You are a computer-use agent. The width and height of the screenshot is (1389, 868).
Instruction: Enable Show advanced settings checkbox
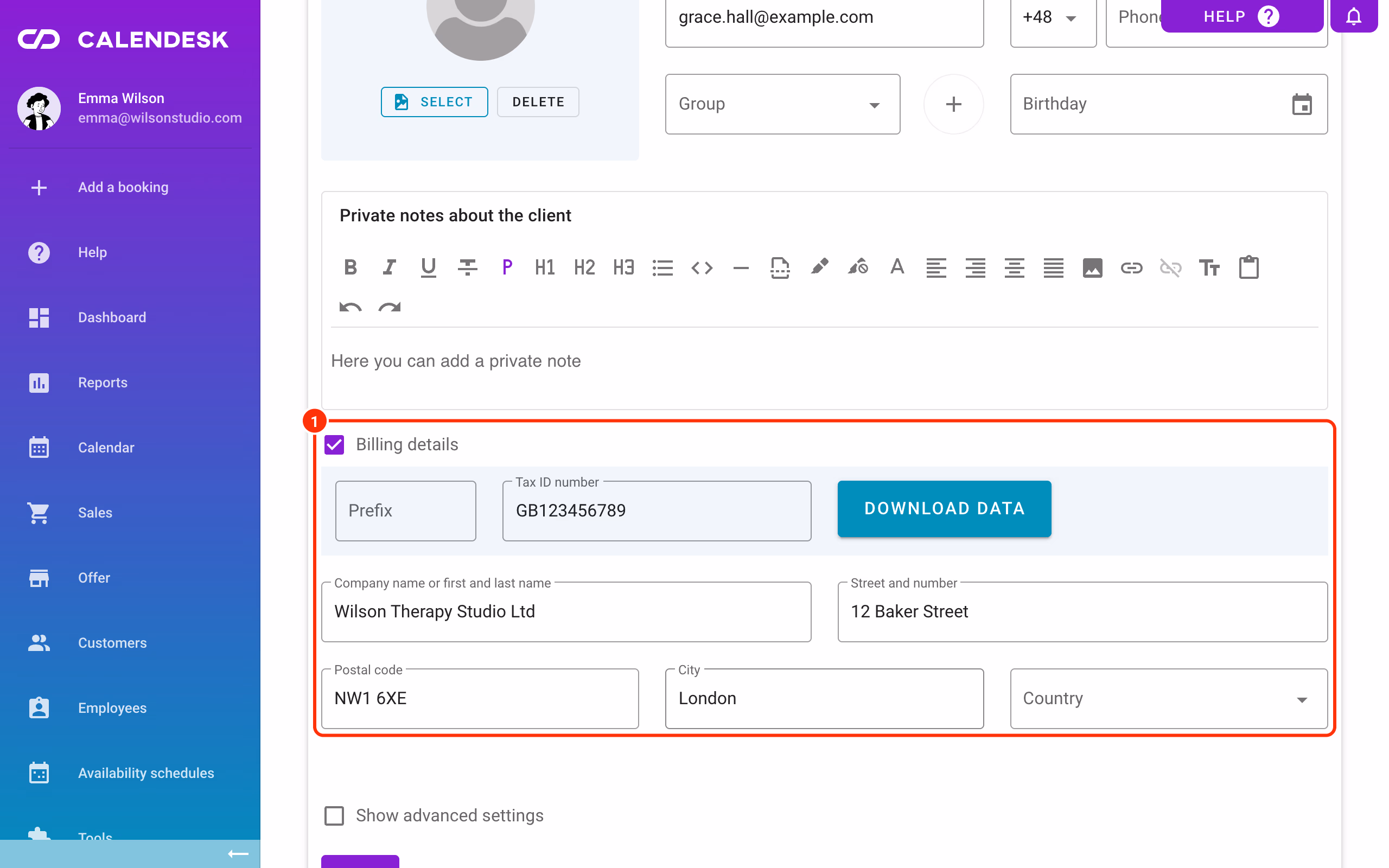334,816
